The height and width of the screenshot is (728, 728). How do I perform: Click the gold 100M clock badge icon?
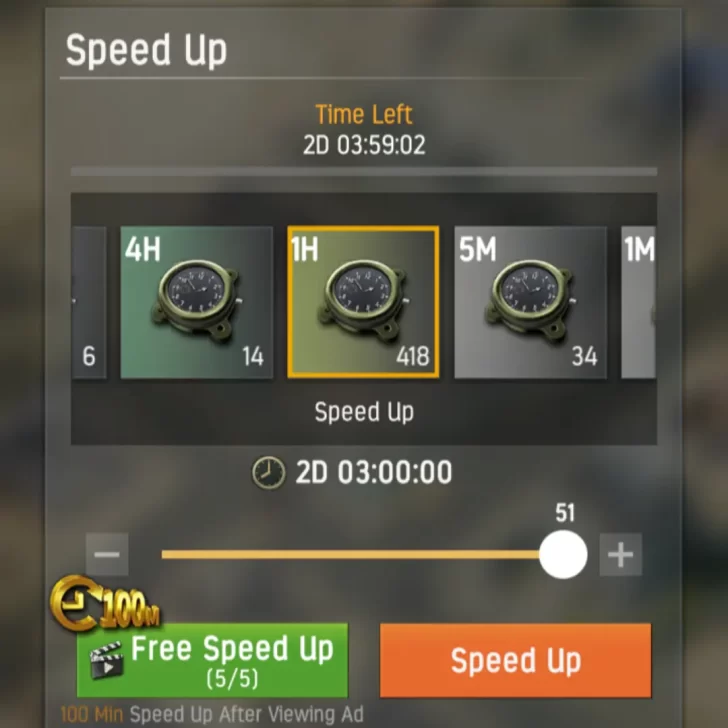click(104, 604)
